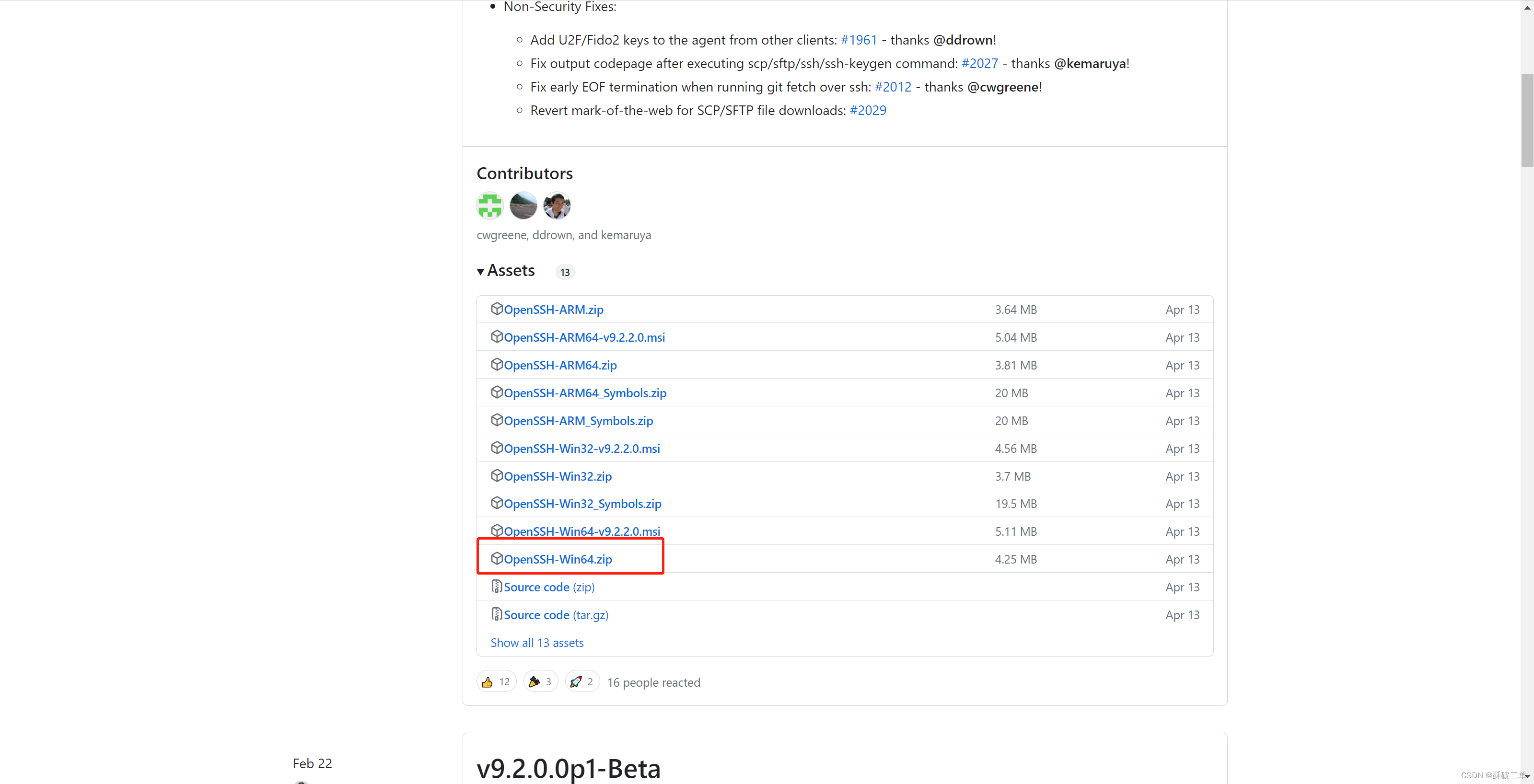Click file-zip icon beside Source code (zip)
Viewport: 1534px width, 784px height.
tap(497, 587)
